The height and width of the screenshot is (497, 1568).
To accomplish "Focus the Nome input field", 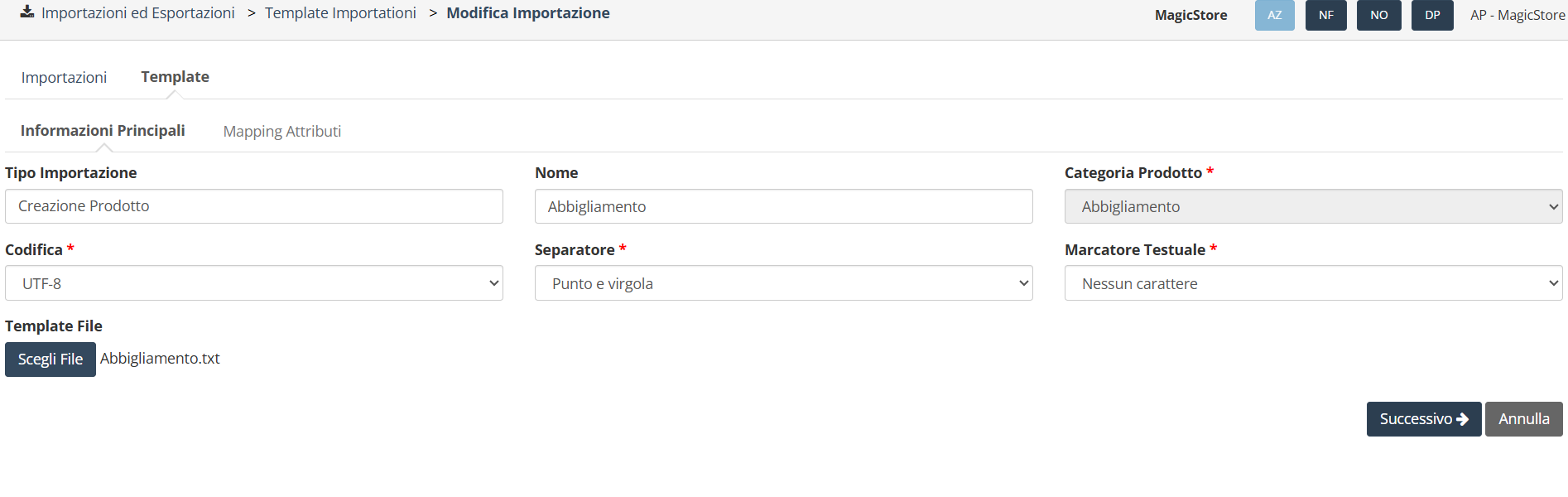I will tap(783, 207).
